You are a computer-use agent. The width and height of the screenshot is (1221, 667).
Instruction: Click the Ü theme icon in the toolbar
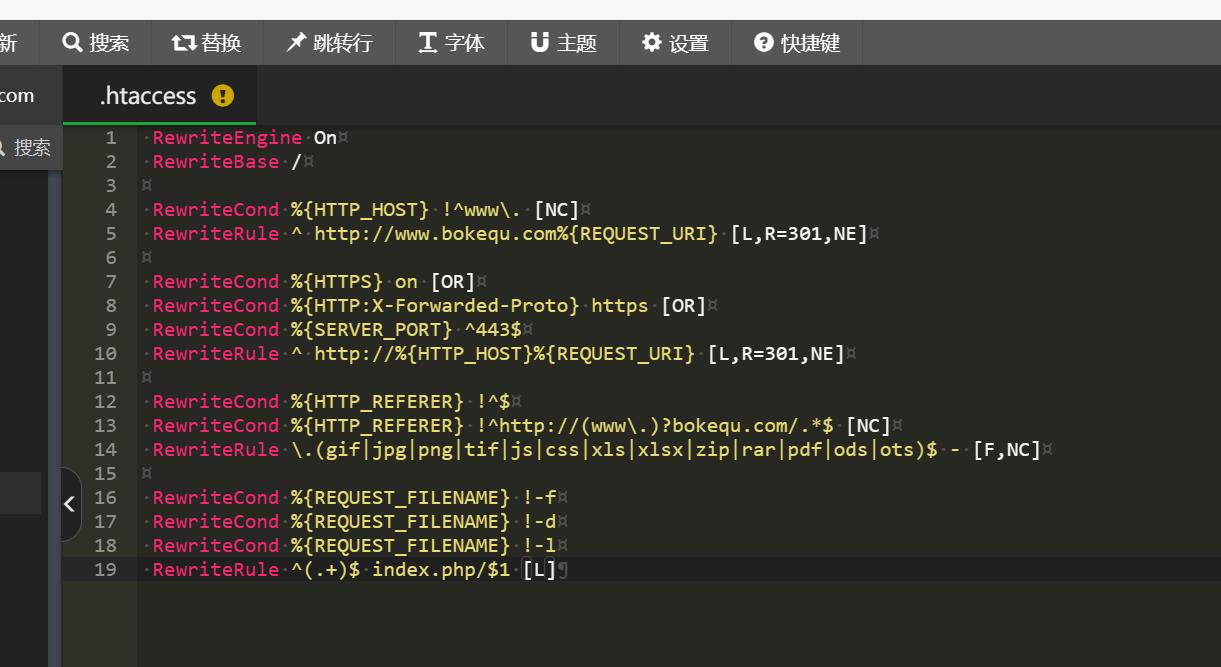pos(540,43)
